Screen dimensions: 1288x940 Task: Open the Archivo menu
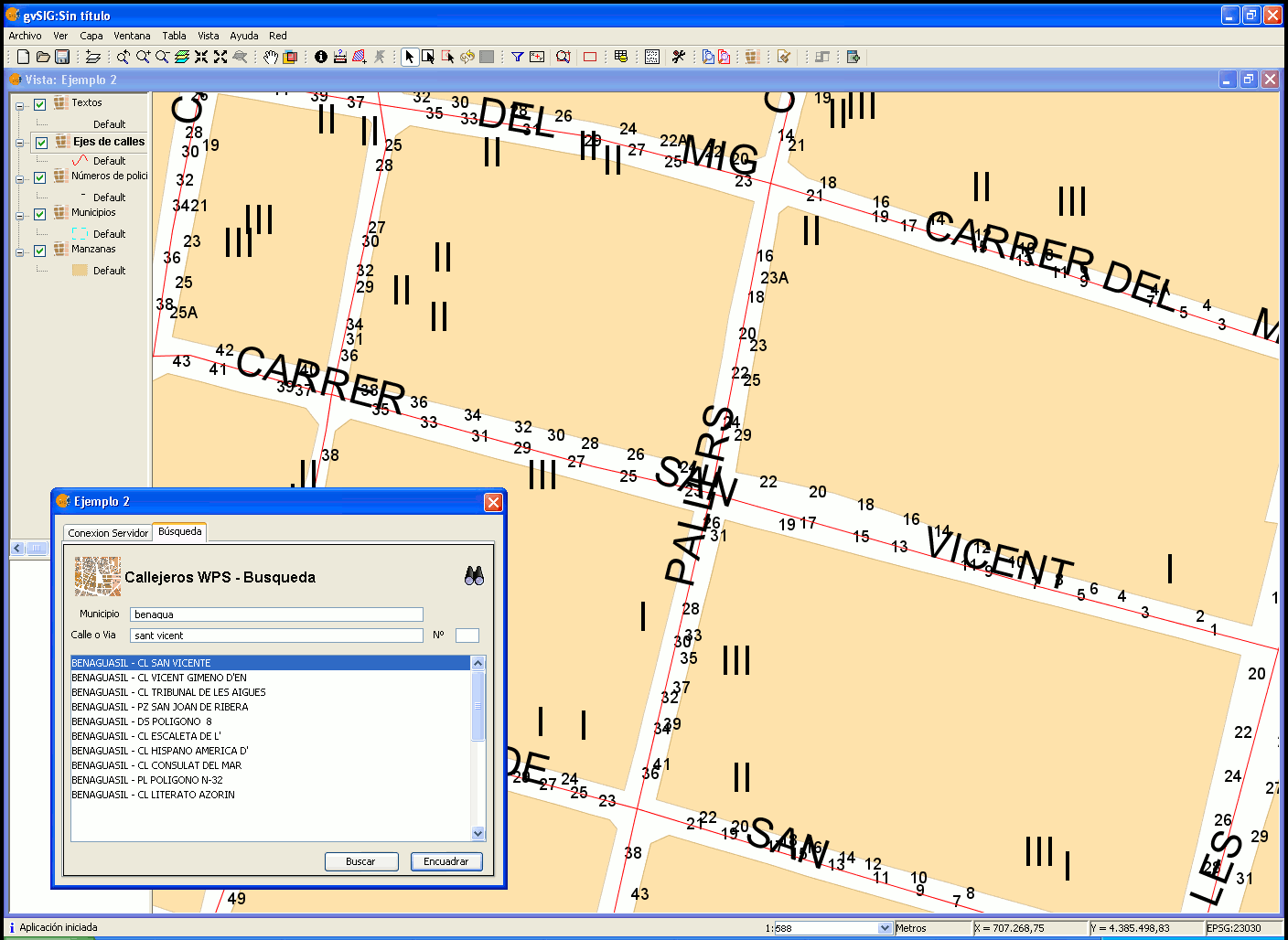(x=25, y=36)
